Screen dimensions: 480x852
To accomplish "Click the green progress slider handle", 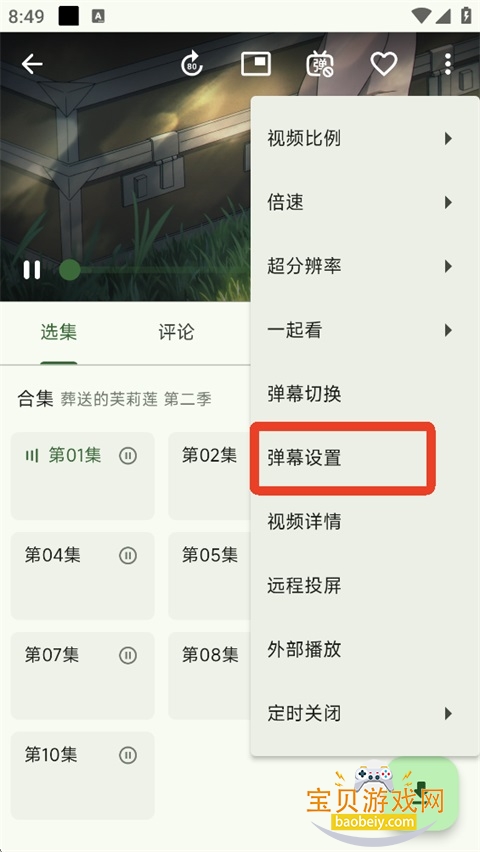I will click(70, 270).
